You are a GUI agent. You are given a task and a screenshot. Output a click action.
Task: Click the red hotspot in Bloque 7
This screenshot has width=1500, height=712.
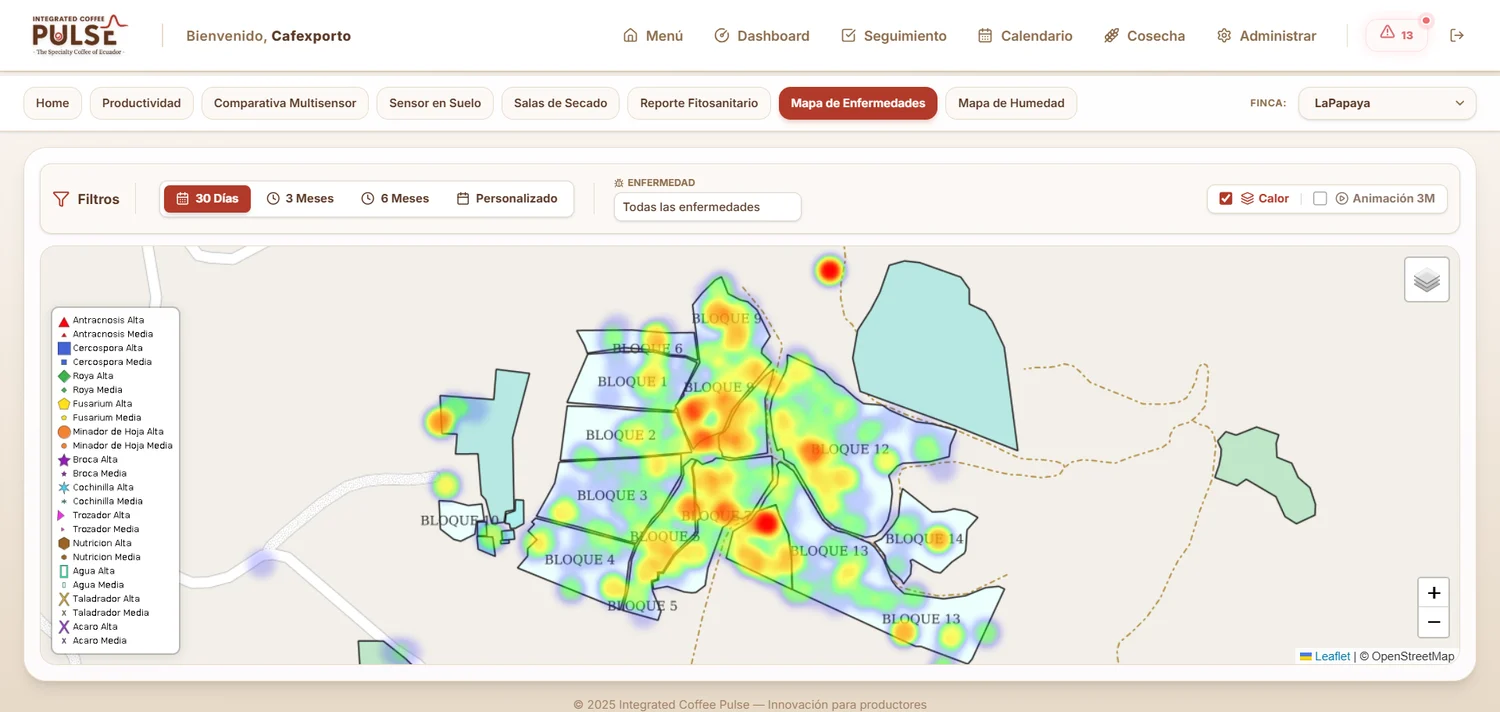coord(766,522)
